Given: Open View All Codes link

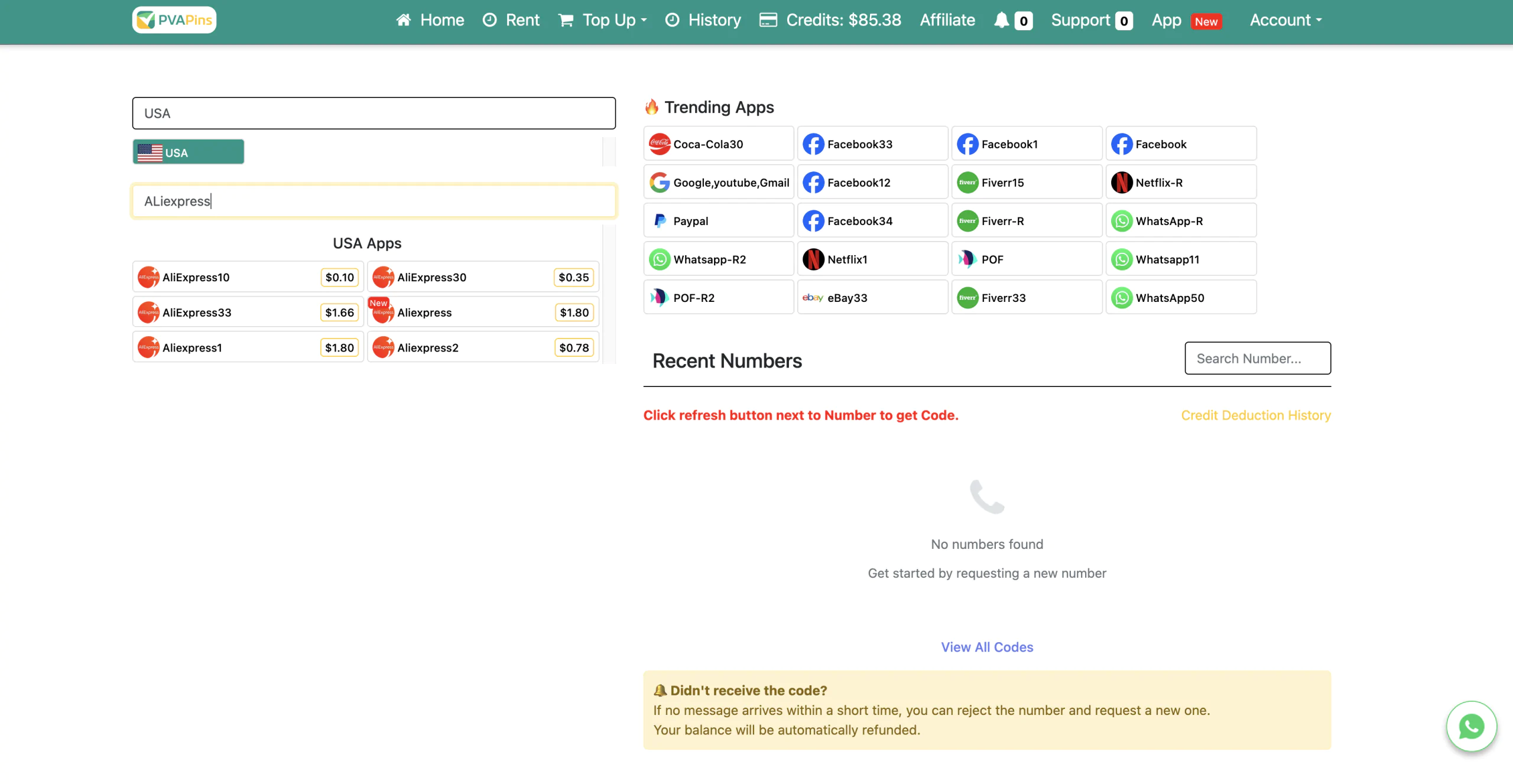Looking at the screenshot, I should [987, 647].
